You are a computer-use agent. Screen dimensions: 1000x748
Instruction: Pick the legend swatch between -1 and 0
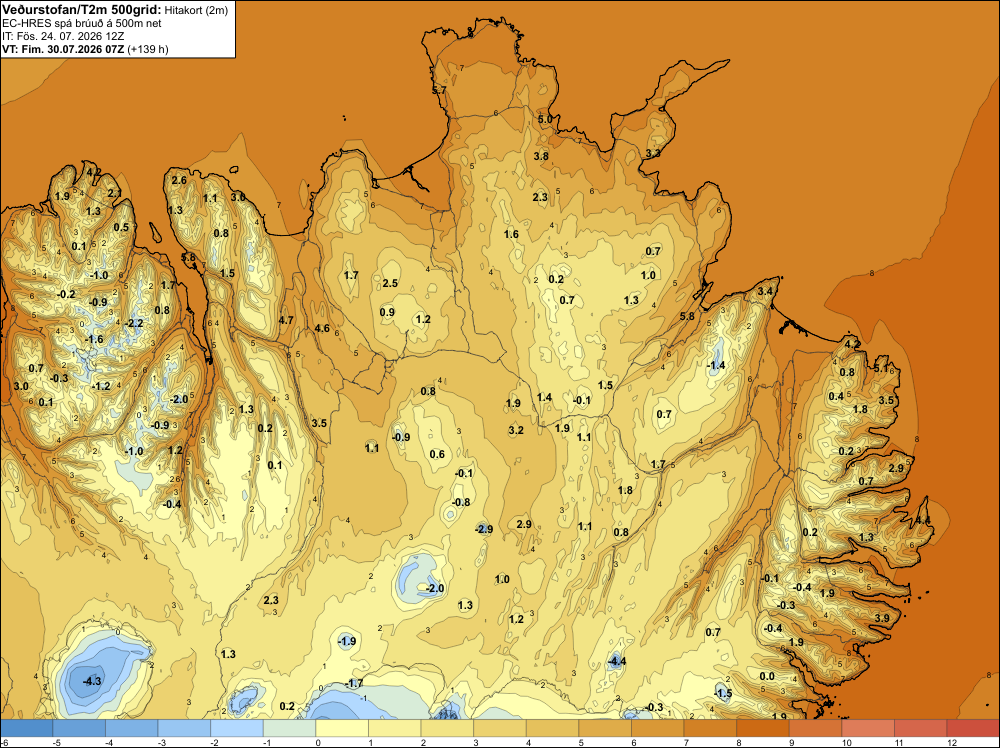point(290,728)
